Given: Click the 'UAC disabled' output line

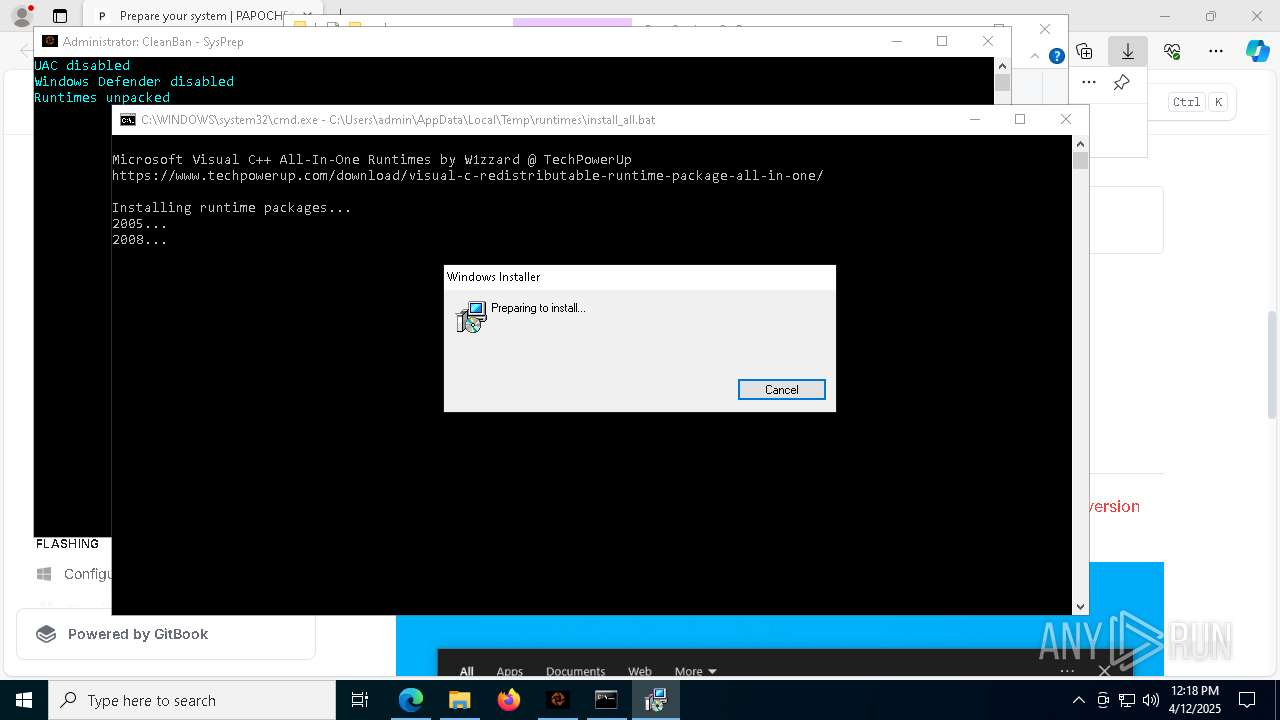Looking at the screenshot, I should pos(82,66).
